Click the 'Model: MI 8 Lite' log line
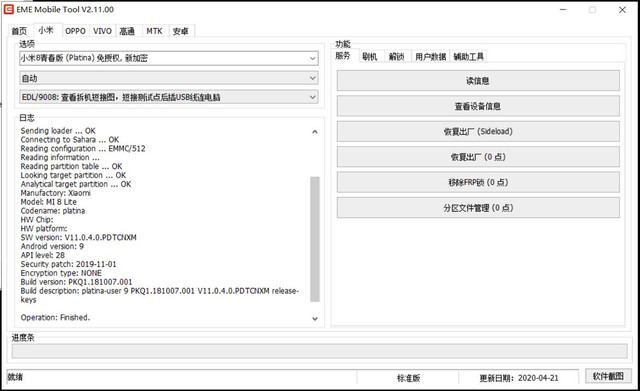This screenshot has width=640, height=391. pyautogui.click(x=49, y=202)
